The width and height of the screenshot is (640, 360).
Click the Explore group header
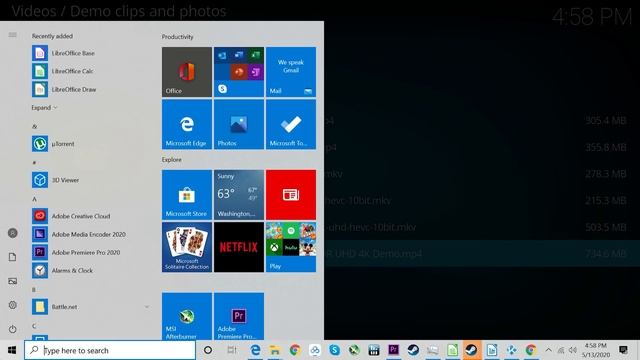172,160
